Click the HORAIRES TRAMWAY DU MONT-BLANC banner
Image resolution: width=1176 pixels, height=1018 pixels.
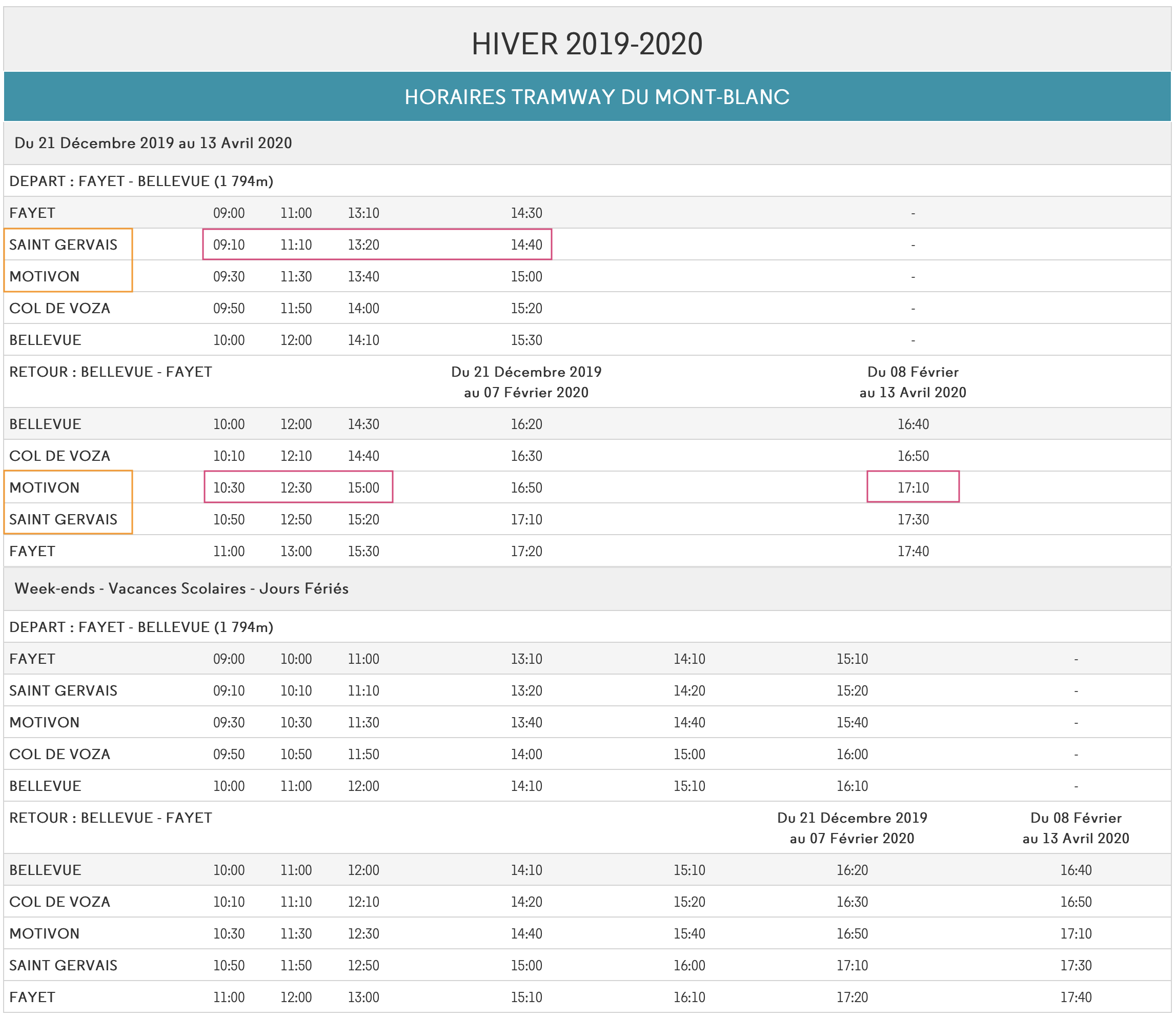tap(587, 96)
